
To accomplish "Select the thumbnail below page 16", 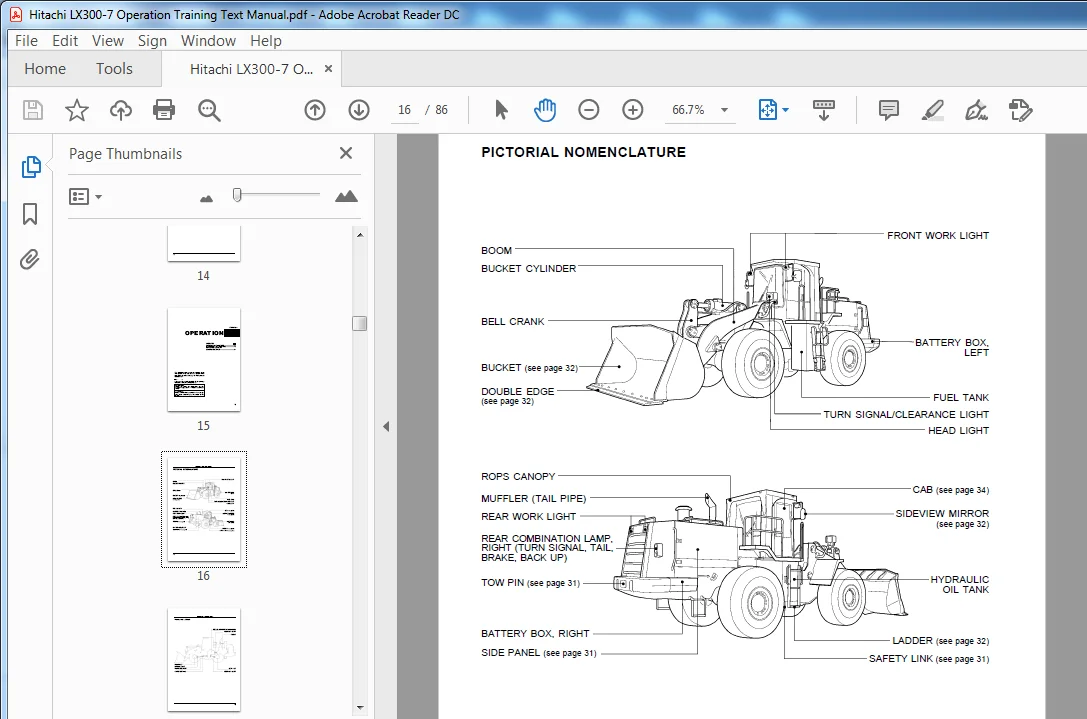I will [x=204, y=659].
